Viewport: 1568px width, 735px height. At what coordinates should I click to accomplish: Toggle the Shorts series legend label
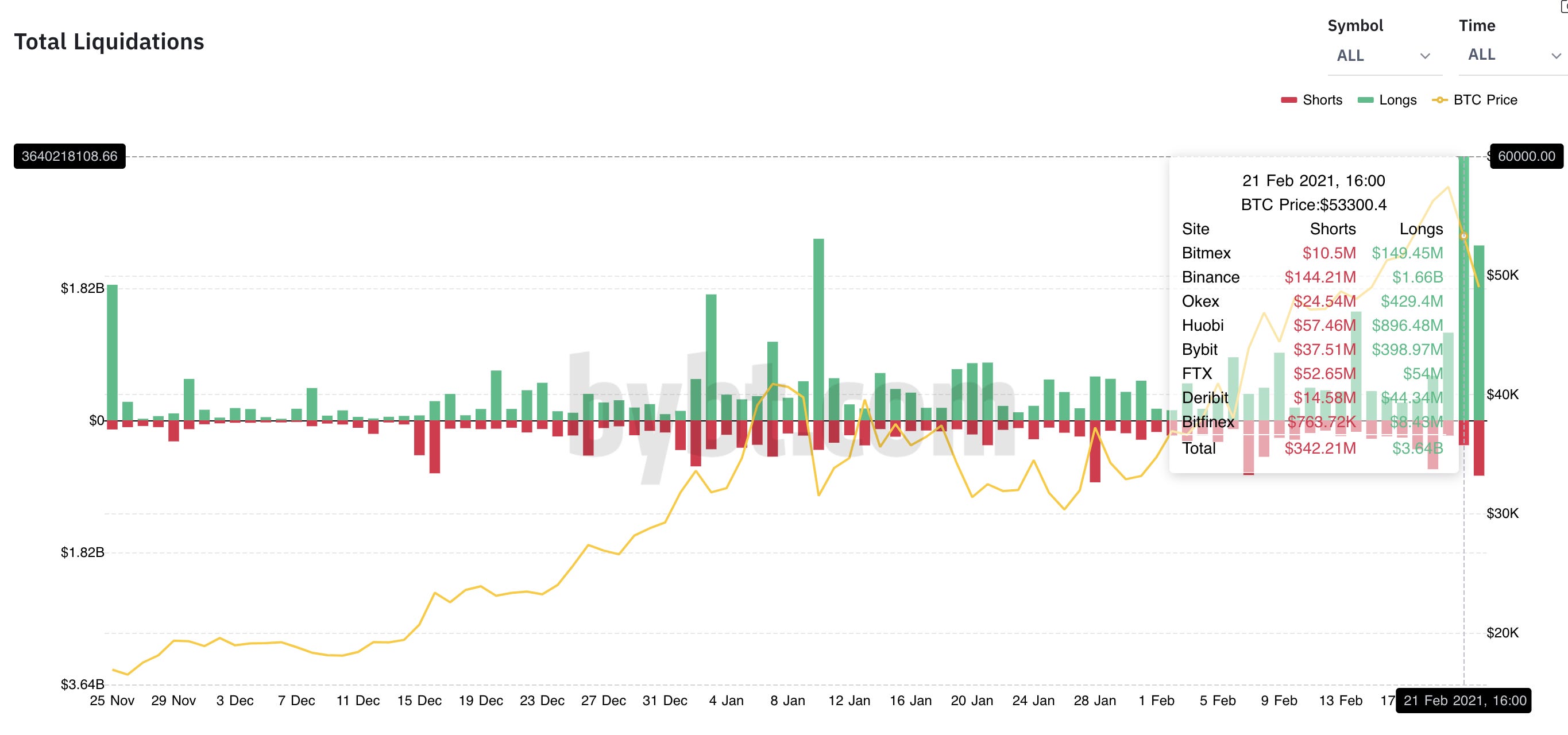1322,100
